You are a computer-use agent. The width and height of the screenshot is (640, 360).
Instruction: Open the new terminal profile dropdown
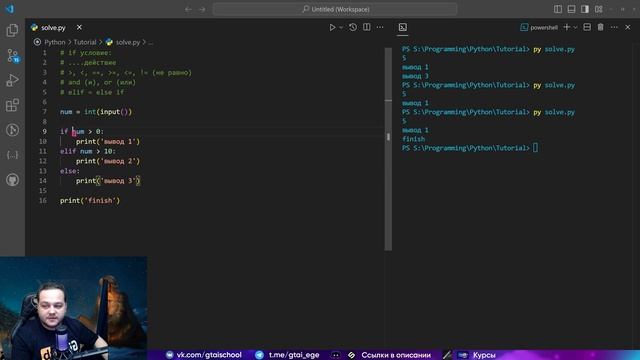(575, 27)
